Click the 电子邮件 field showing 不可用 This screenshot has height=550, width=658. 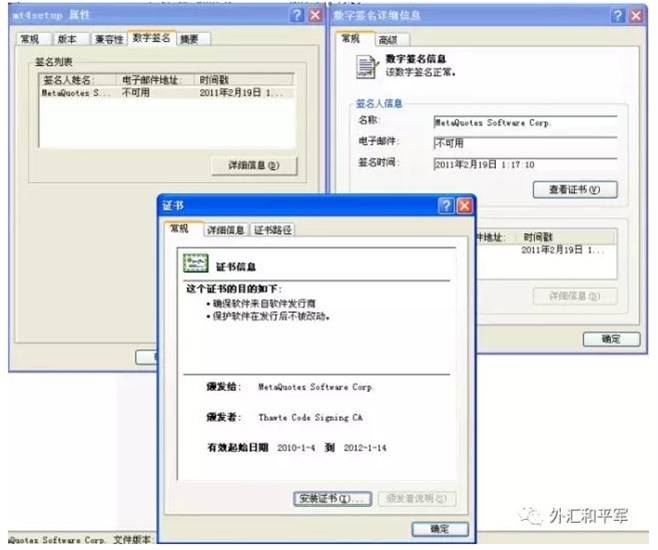pos(525,143)
